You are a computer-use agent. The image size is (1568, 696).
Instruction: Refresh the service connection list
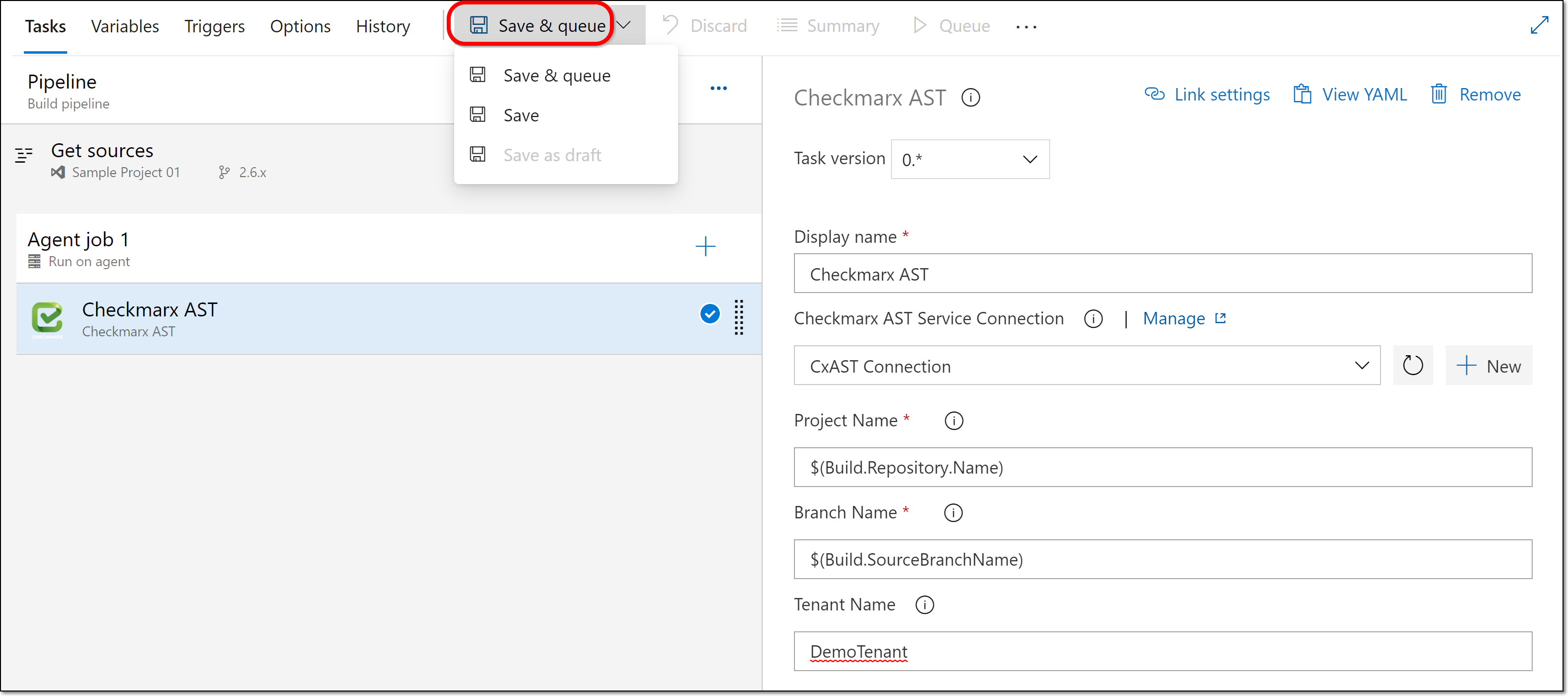(x=1413, y=365)
